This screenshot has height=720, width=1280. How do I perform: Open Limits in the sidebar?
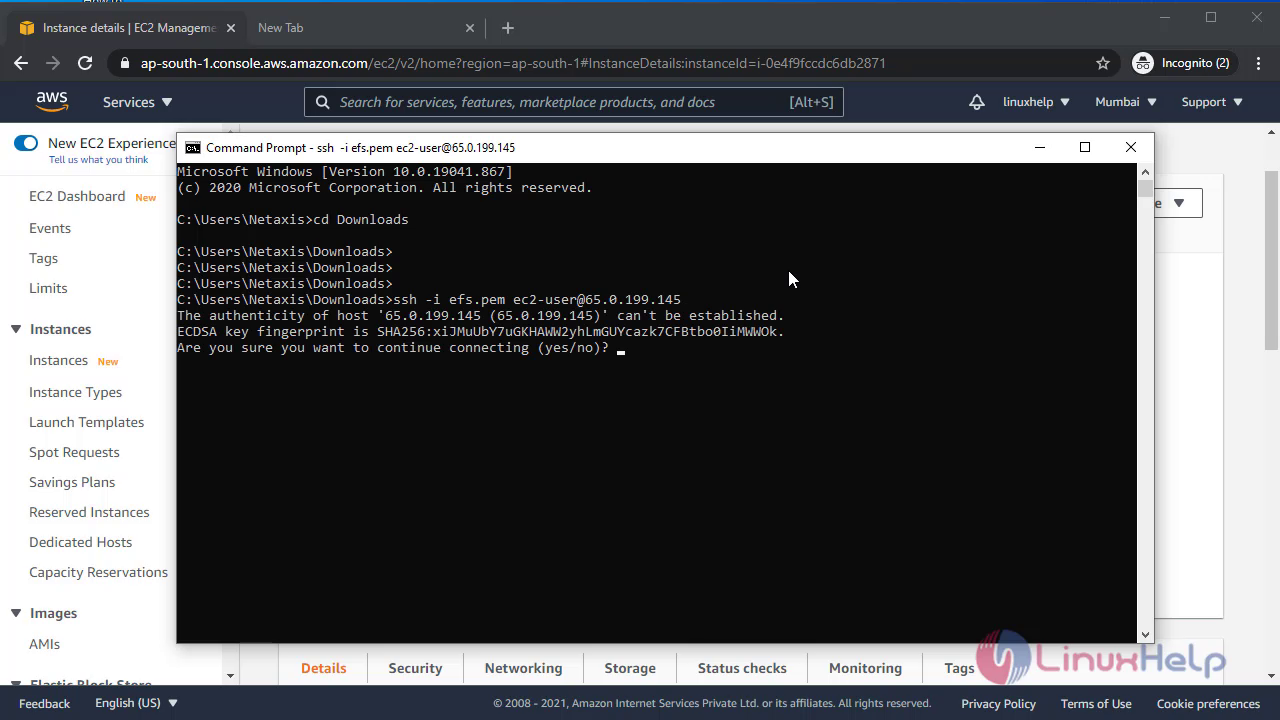coord(48,288)
